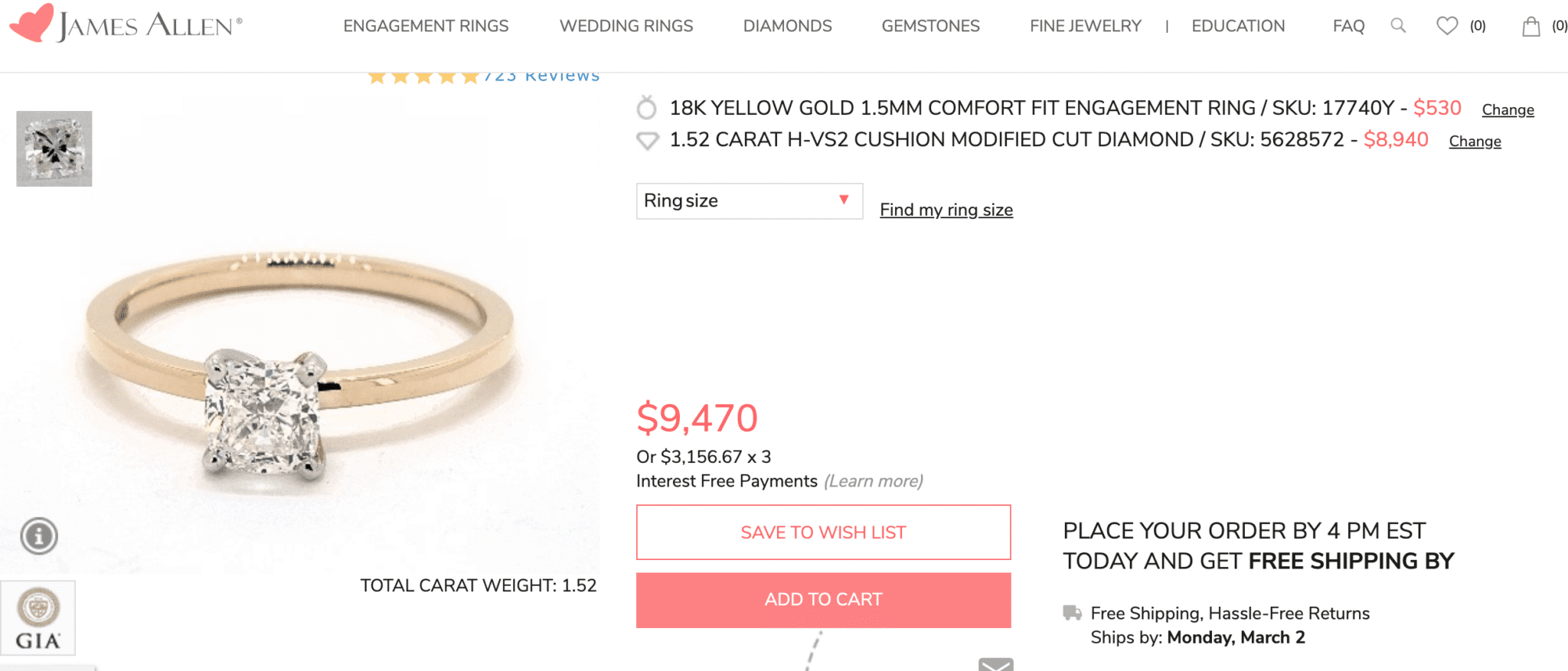Open the Ring size dropdown
Screen dimensions: 1568x671
(x=749, y=200)
